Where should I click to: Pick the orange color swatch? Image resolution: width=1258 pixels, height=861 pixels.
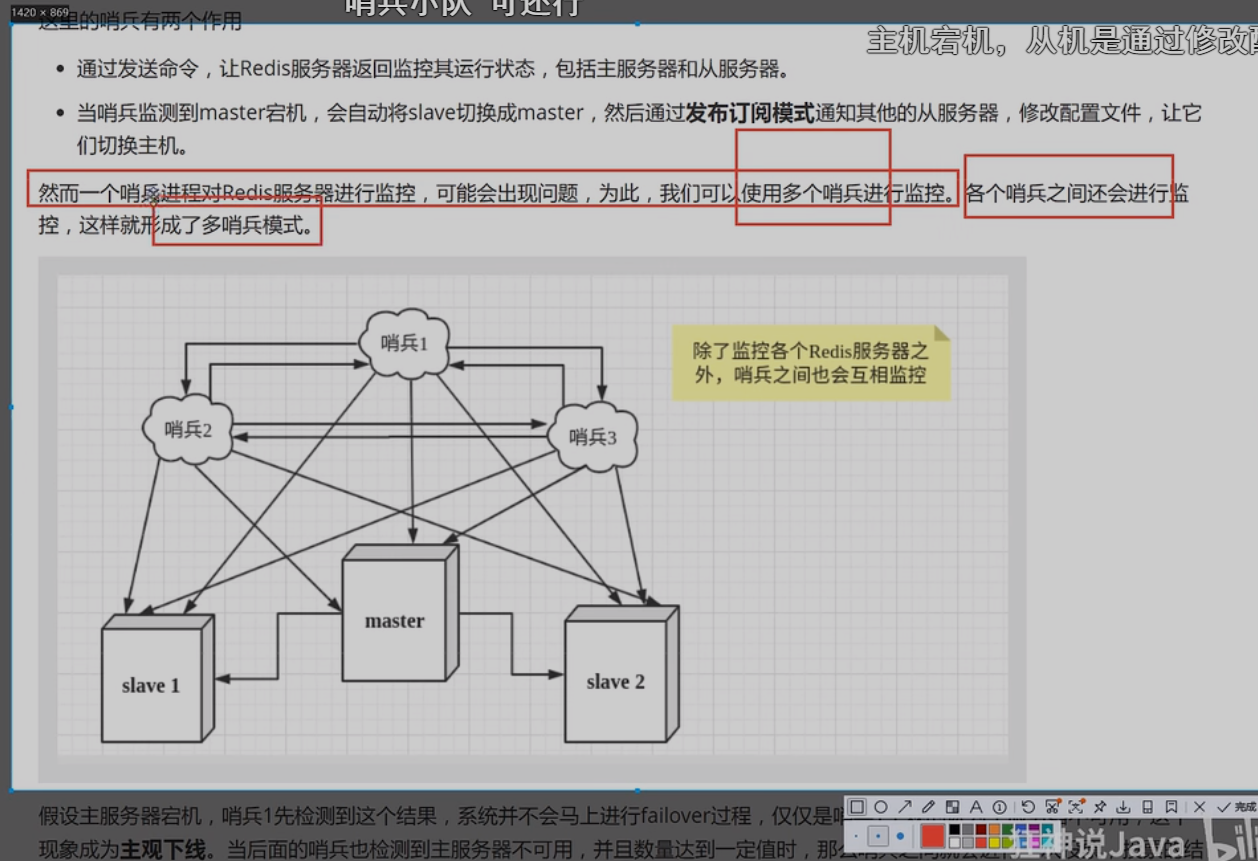pos(994,829)
